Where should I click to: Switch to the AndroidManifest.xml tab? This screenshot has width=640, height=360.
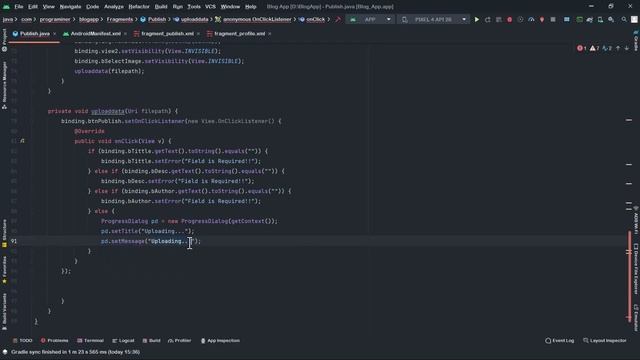pyautogui.click(x=96, y=33)
